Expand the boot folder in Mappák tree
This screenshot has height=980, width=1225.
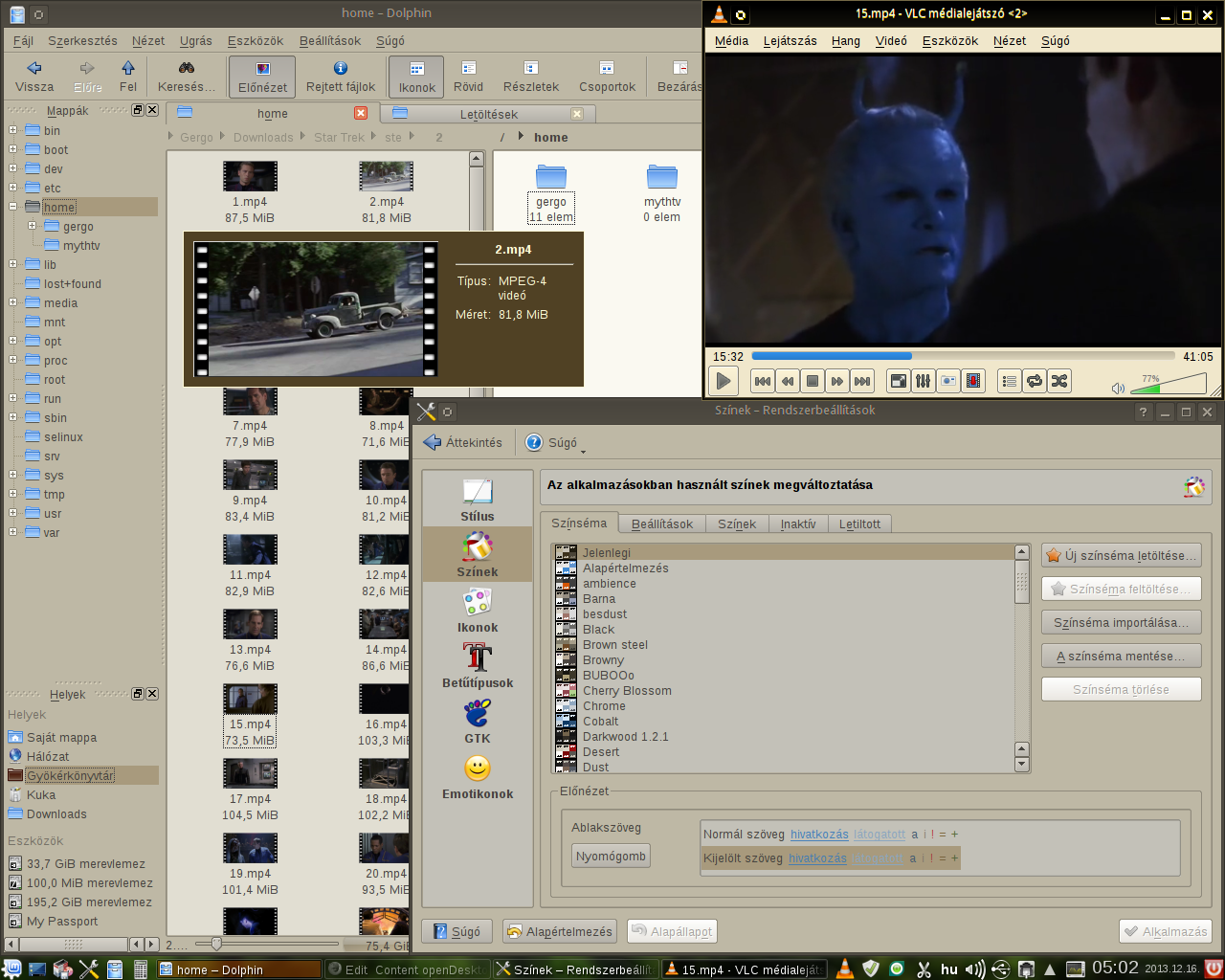coord(12,149)
